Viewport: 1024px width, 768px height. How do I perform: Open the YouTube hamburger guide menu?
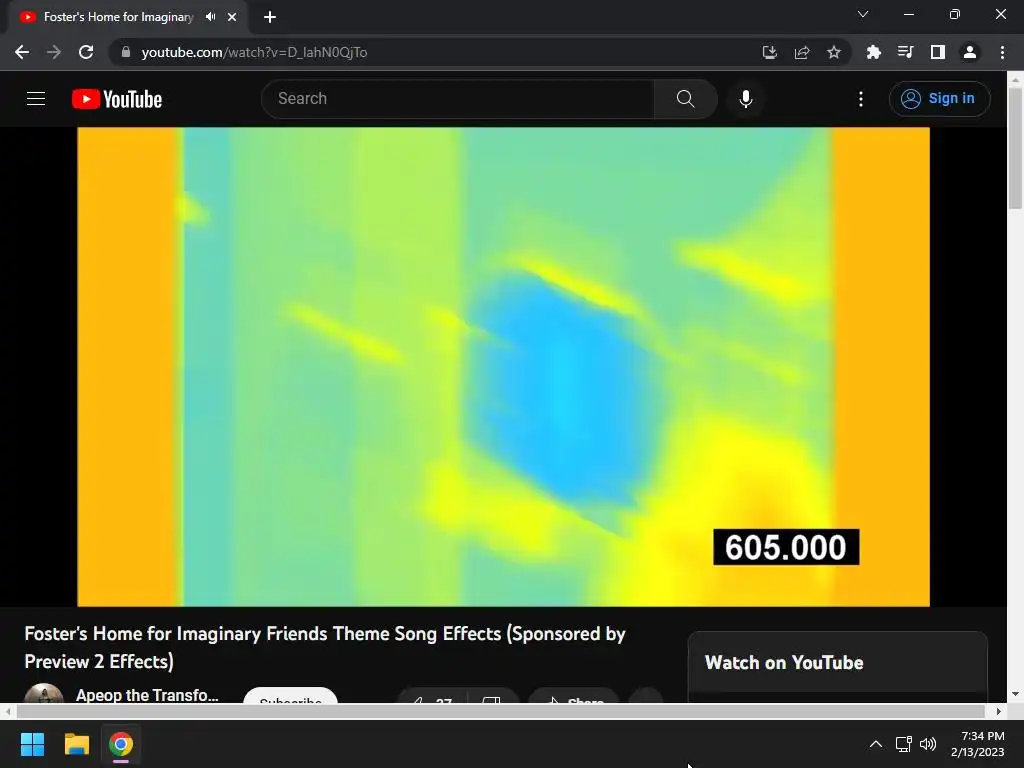(x=36, y=99)
